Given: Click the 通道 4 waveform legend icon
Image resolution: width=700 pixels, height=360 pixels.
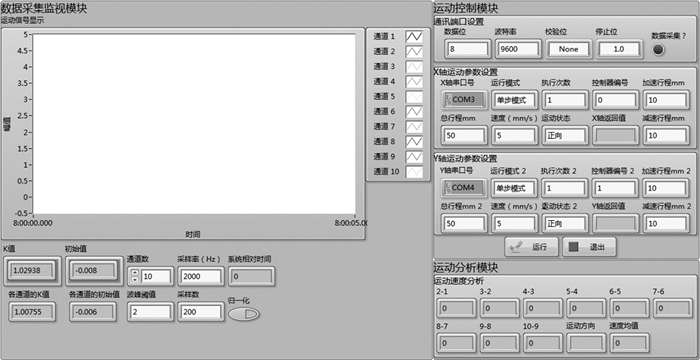Looking at the screenshot, I should coord(414,82).
